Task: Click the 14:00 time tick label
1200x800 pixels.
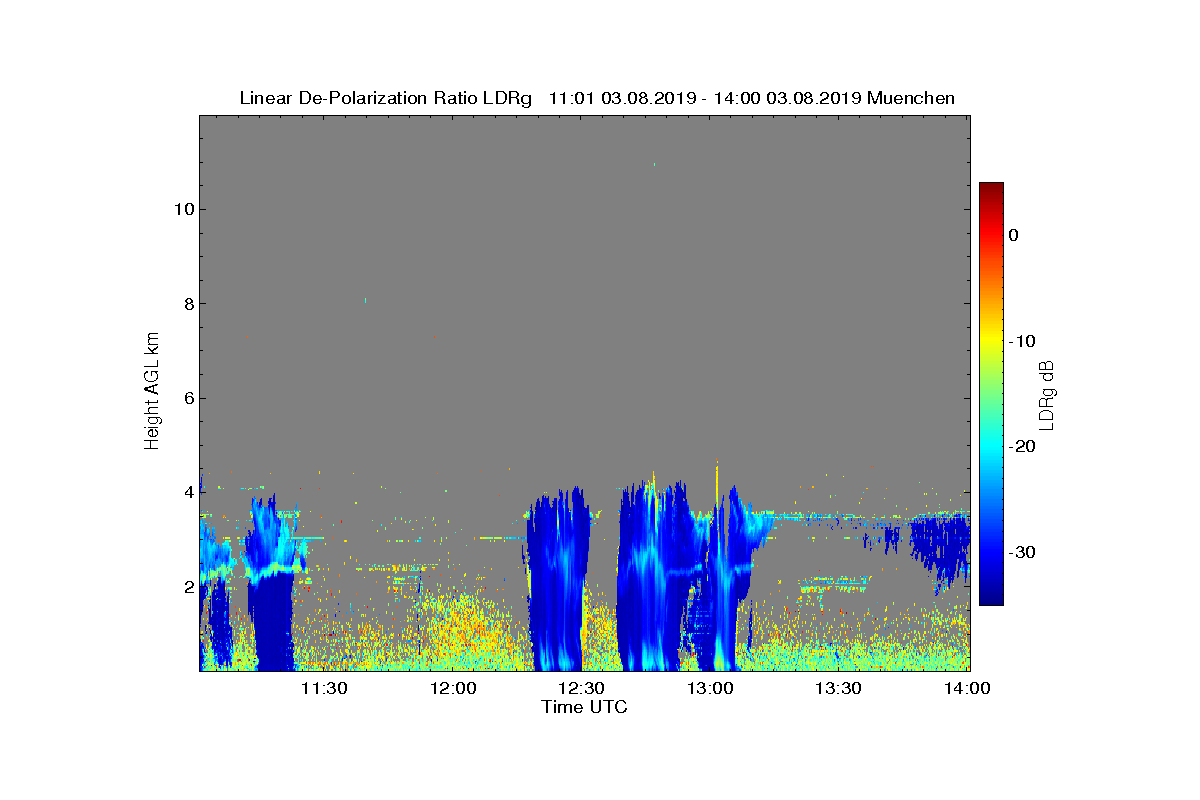Action: [x=967, y=688]
